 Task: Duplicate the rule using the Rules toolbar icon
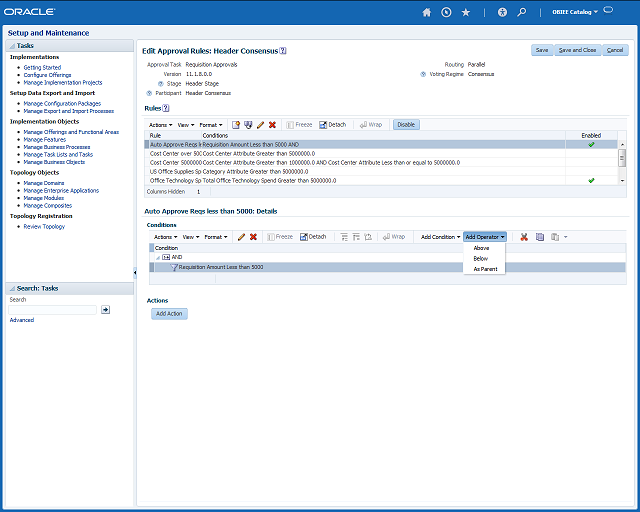pyautogui.click(x=248, y=125)
